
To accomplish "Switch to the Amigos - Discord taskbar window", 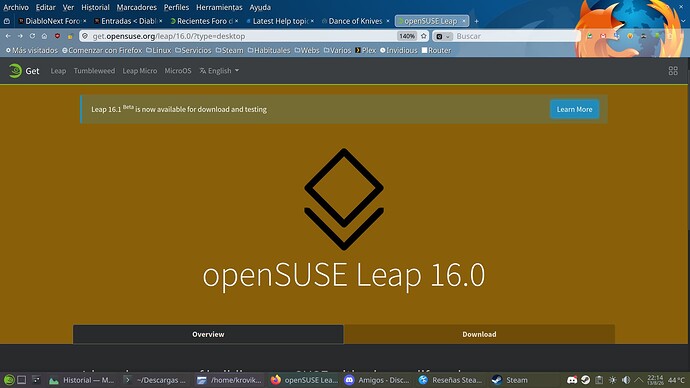I will coord(377,380).
